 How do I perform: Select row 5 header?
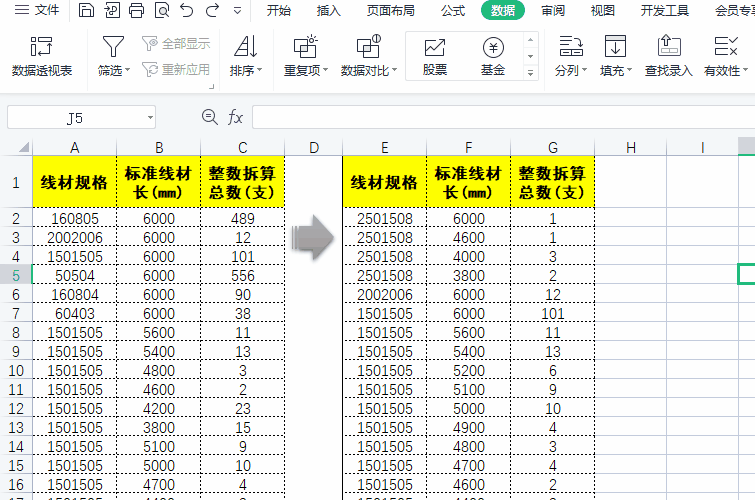pyautogui.click(x=16, y=276)
